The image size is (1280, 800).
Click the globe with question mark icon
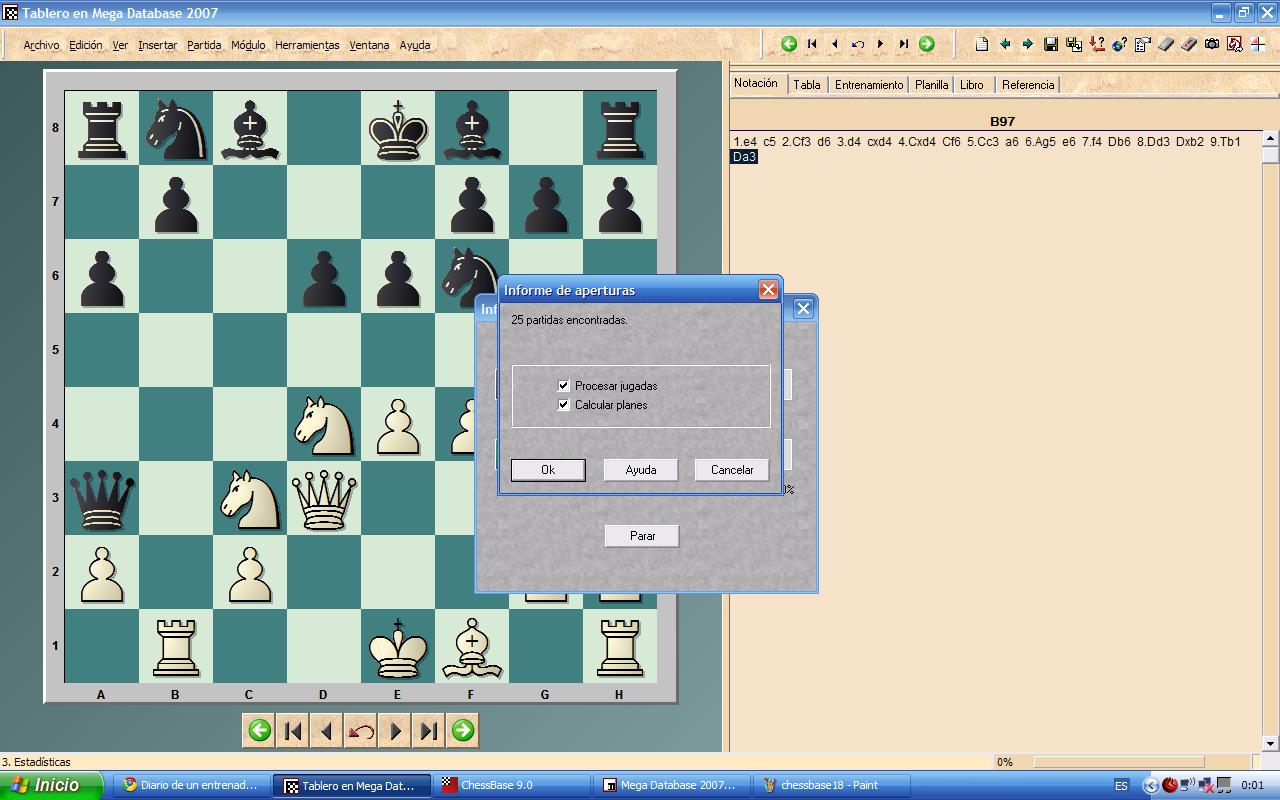pyautogui.click(x=1119, y=44)
